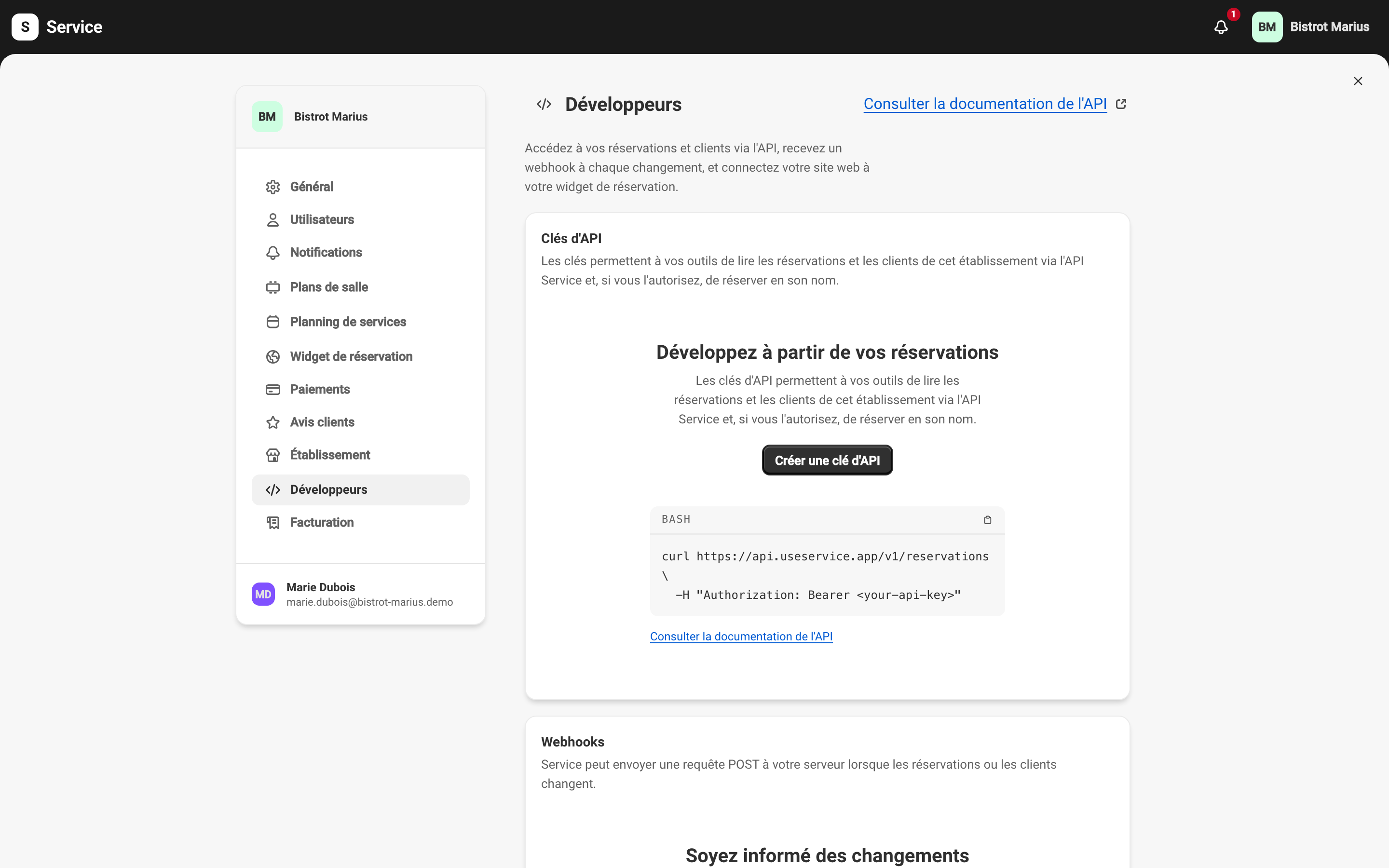Viewport: 1389px width, 868px height.
Task: Click the Service logo icon
Action: [25, 27]
